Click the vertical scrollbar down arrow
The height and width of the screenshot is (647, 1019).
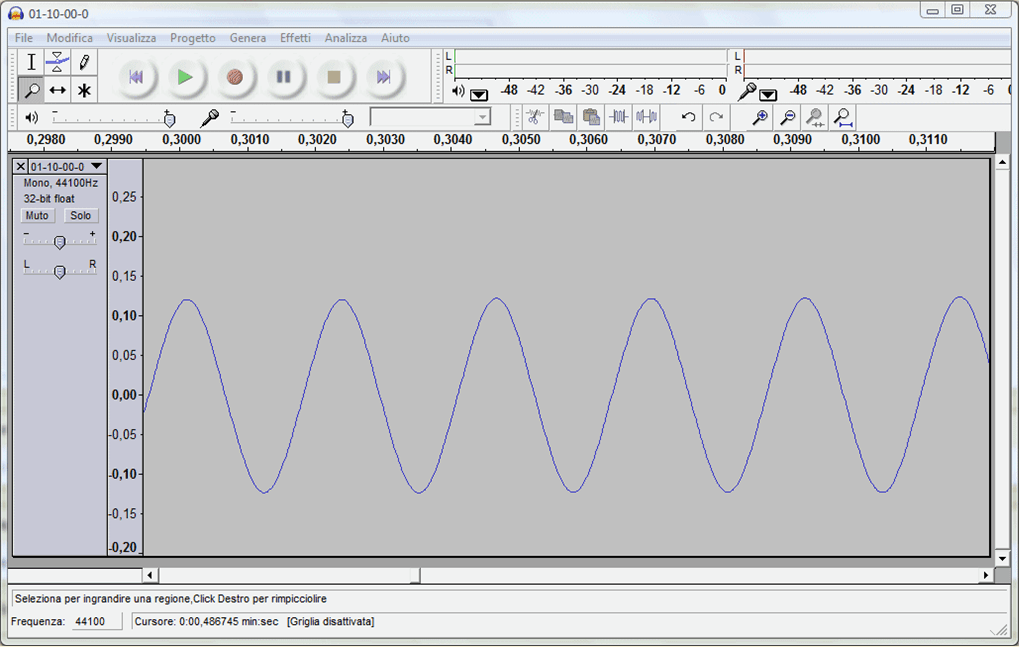coord(1002,559)
